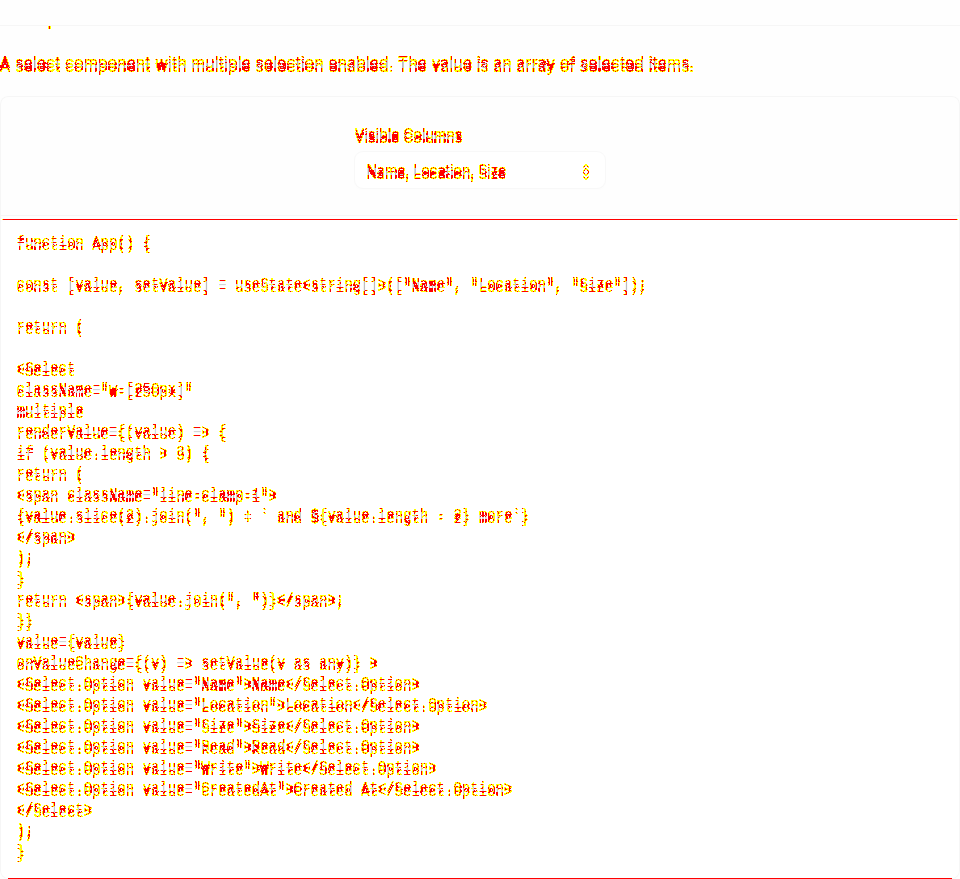
Task: Click the 'multiple' prop code line
Action: 50,411
